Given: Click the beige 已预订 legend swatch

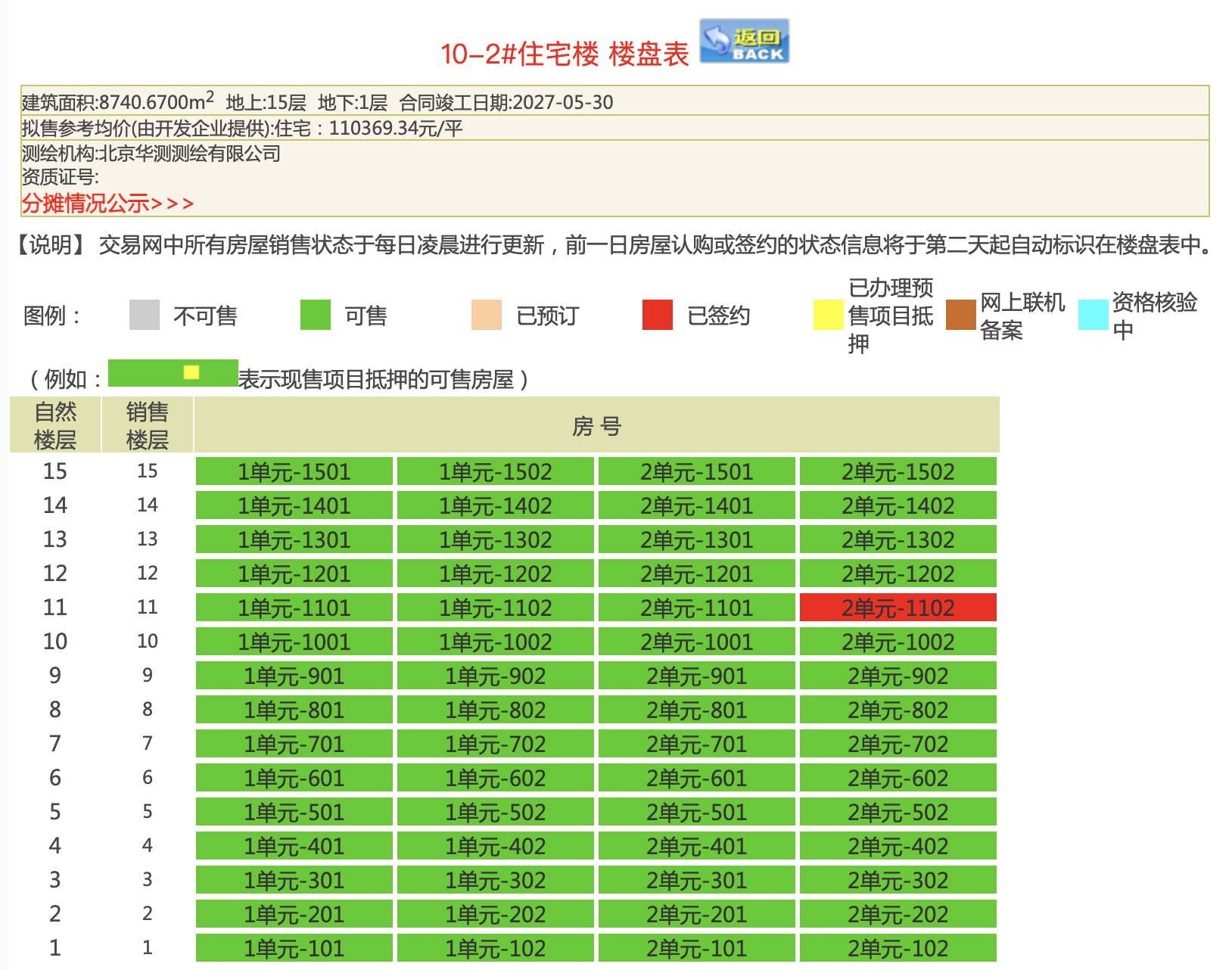Looking at the screenshot, I should tap(487, 315).
